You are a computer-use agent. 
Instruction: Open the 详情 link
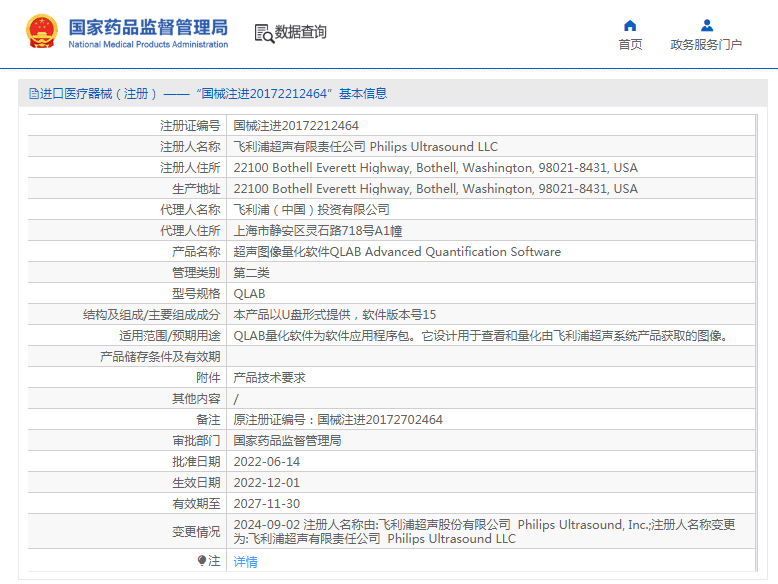coord(246,562)
